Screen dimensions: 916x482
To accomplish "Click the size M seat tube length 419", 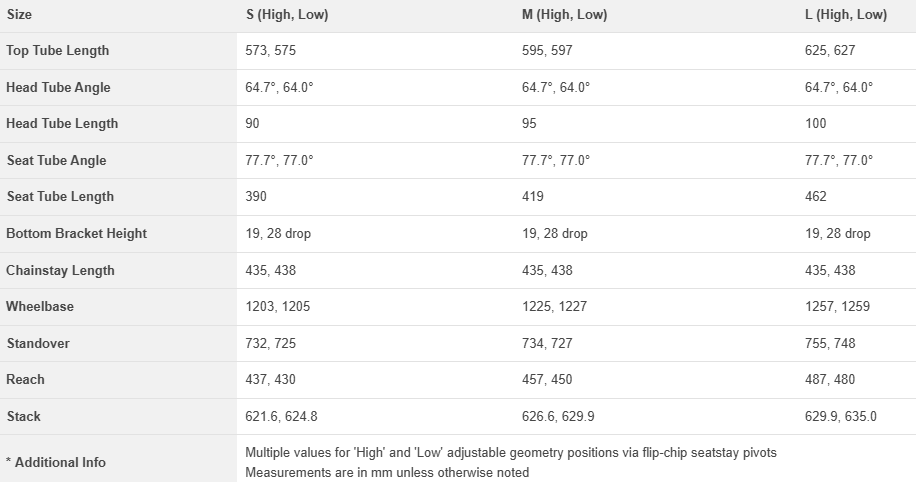I will tap(533, 197).
